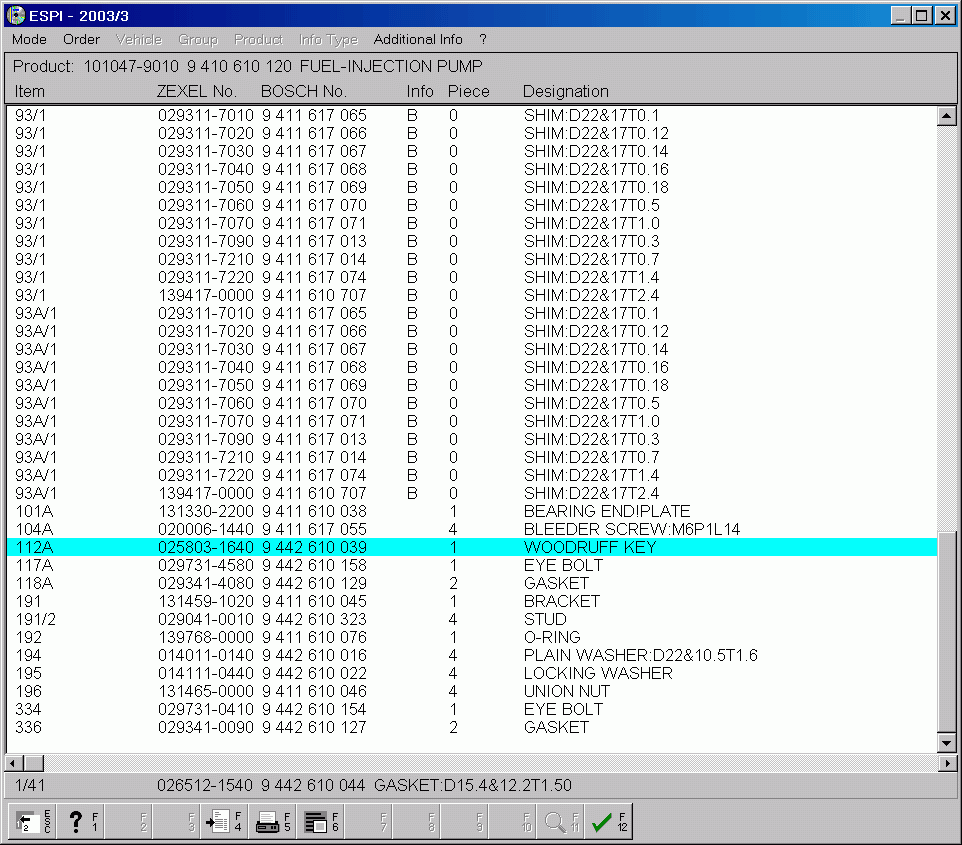962x845 pixels.
Task: Click the F4 insert-into-list icon
Action: click(x=225, y=821)
